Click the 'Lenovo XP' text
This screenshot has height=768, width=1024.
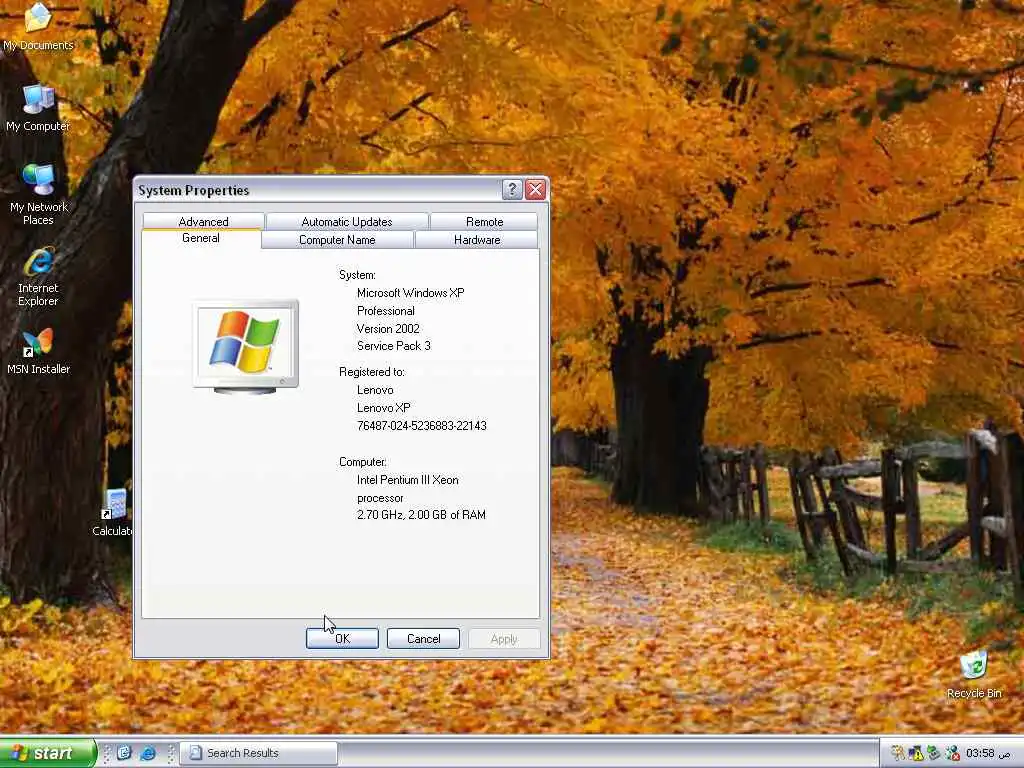point(383,408)
